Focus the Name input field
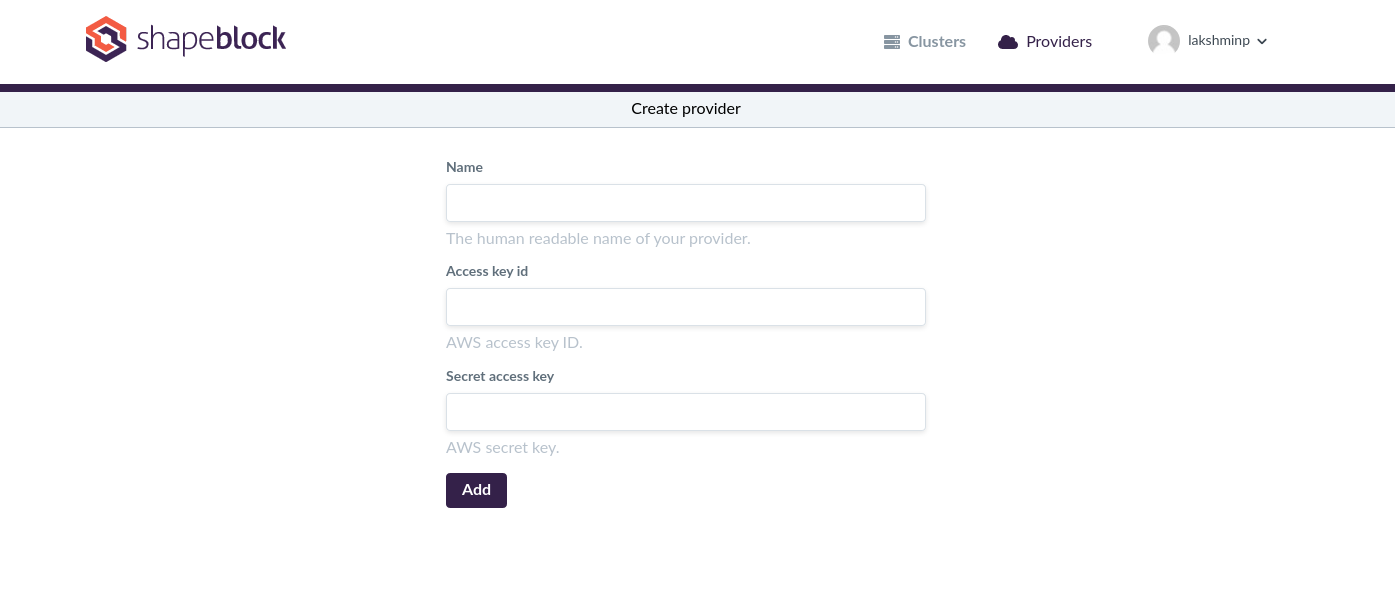The height and width of the screenshot is (599, 1395). pyautogui.click(x=685, y=203)
